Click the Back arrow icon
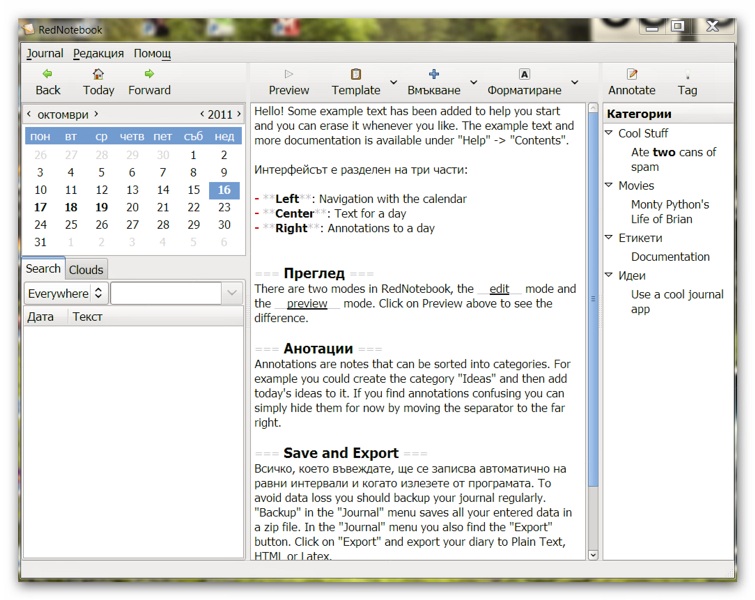Viewport: 755px width, 600px height. [x=47, y=74]
